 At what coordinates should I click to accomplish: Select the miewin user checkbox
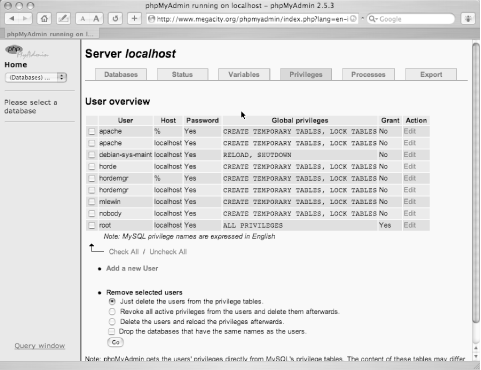[x=92, y=202]
